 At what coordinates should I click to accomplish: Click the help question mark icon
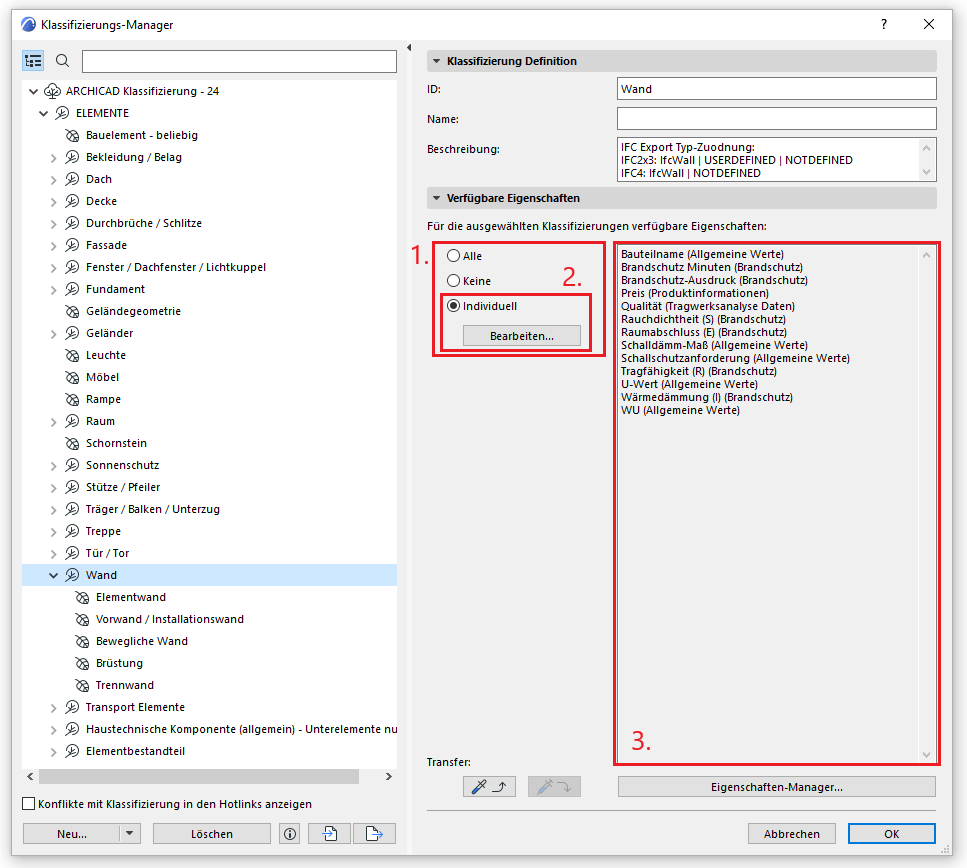click(x=883, y=23)
